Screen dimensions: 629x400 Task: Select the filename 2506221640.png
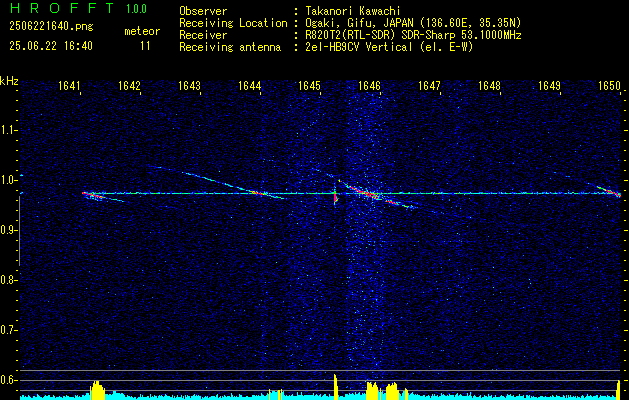coord(51,27)
